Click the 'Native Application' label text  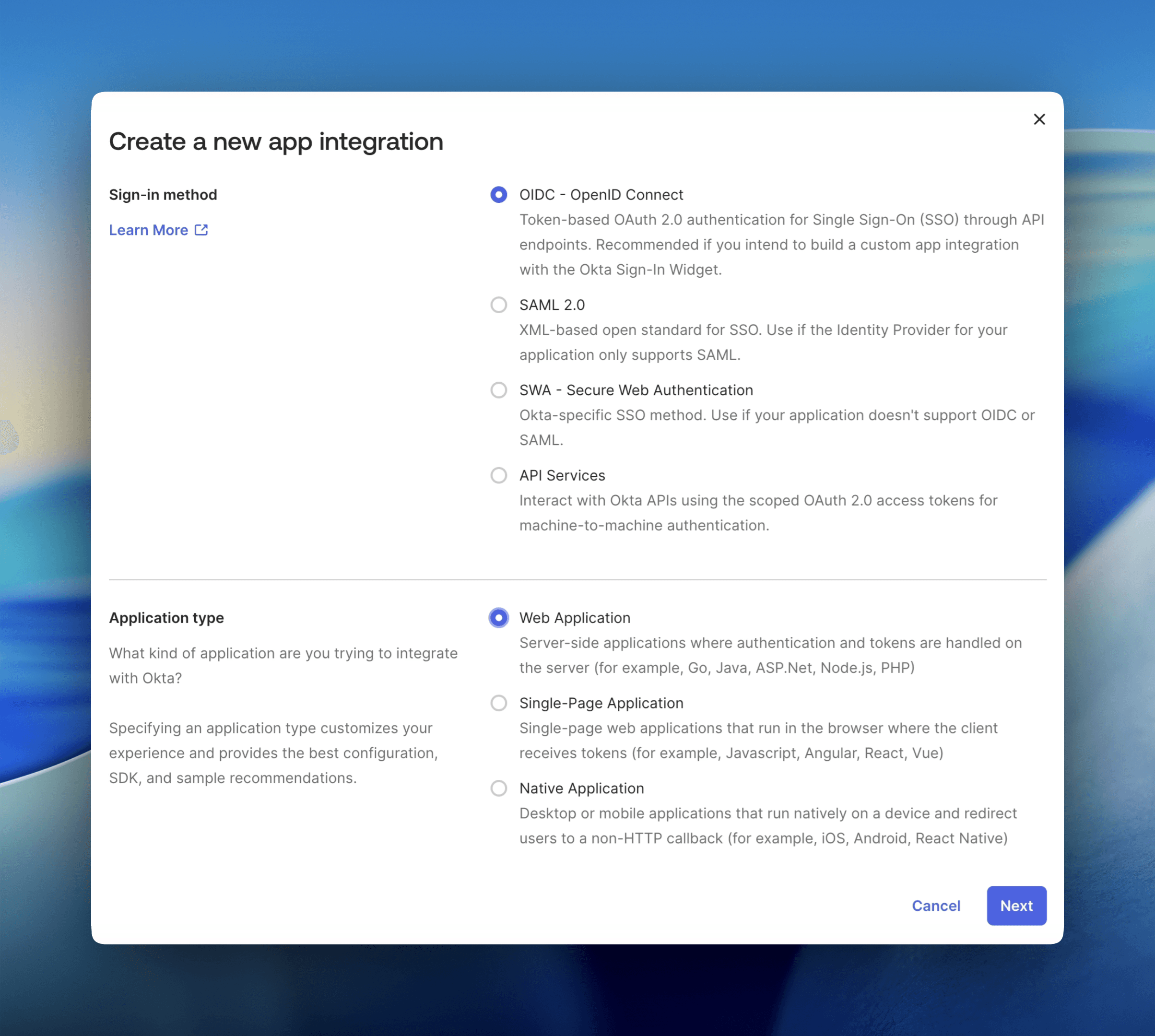tap(581, 789)
